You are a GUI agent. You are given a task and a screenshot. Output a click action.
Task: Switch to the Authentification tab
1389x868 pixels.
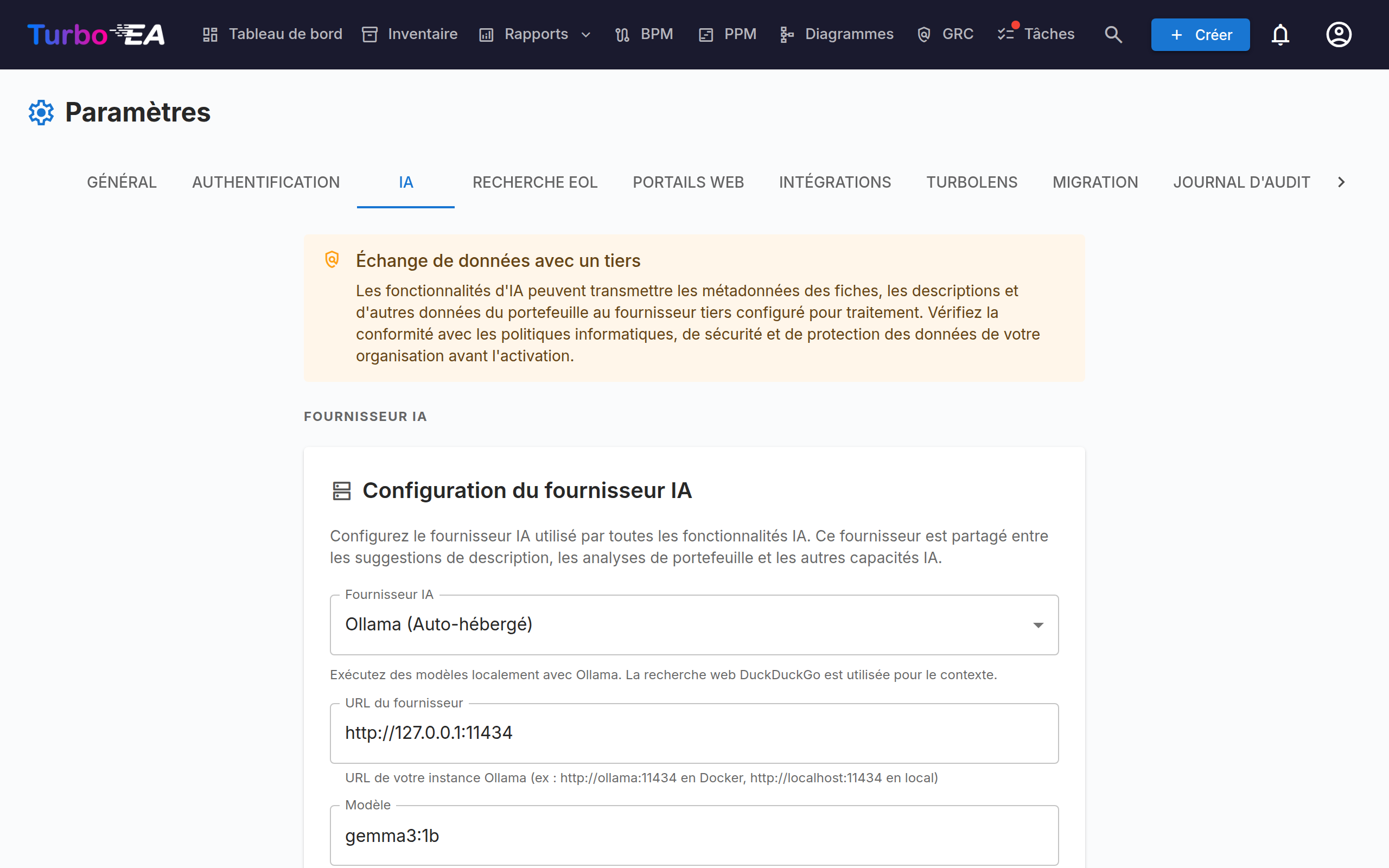pos(266,182)
